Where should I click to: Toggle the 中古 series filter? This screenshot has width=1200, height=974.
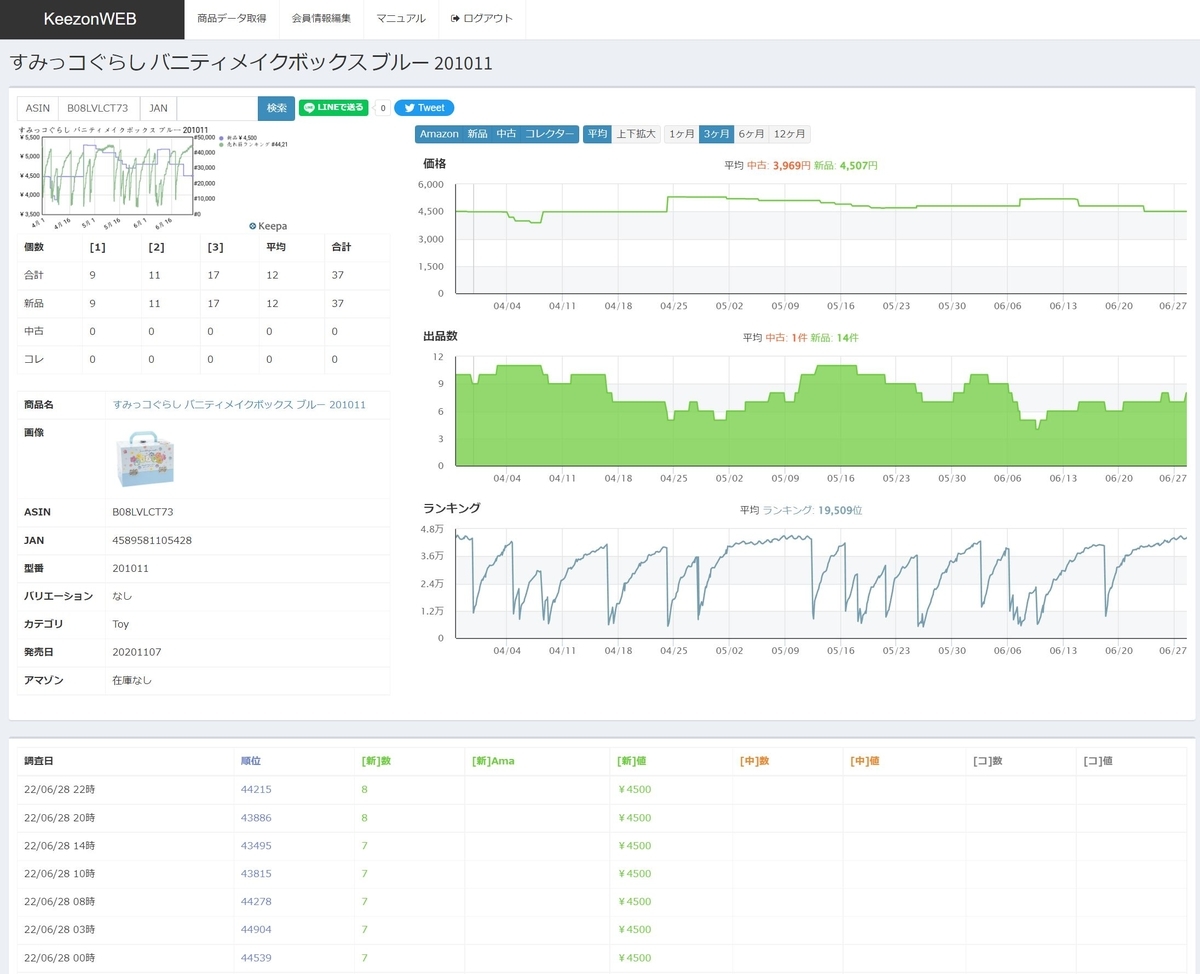click(506, 134)
